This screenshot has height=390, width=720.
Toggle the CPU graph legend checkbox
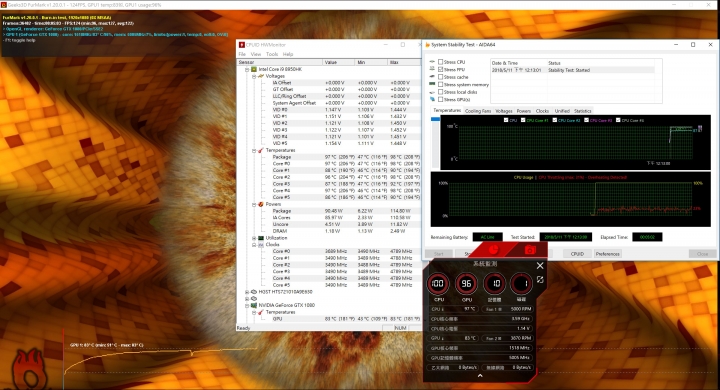pyautogui.click(x=506, y=120)
